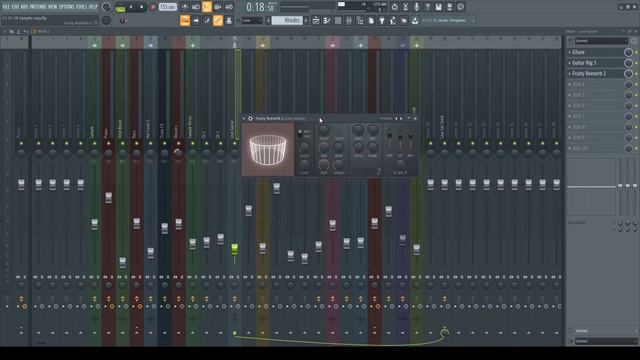
Task: Open the question mark help icon
Action: [427, 7]
